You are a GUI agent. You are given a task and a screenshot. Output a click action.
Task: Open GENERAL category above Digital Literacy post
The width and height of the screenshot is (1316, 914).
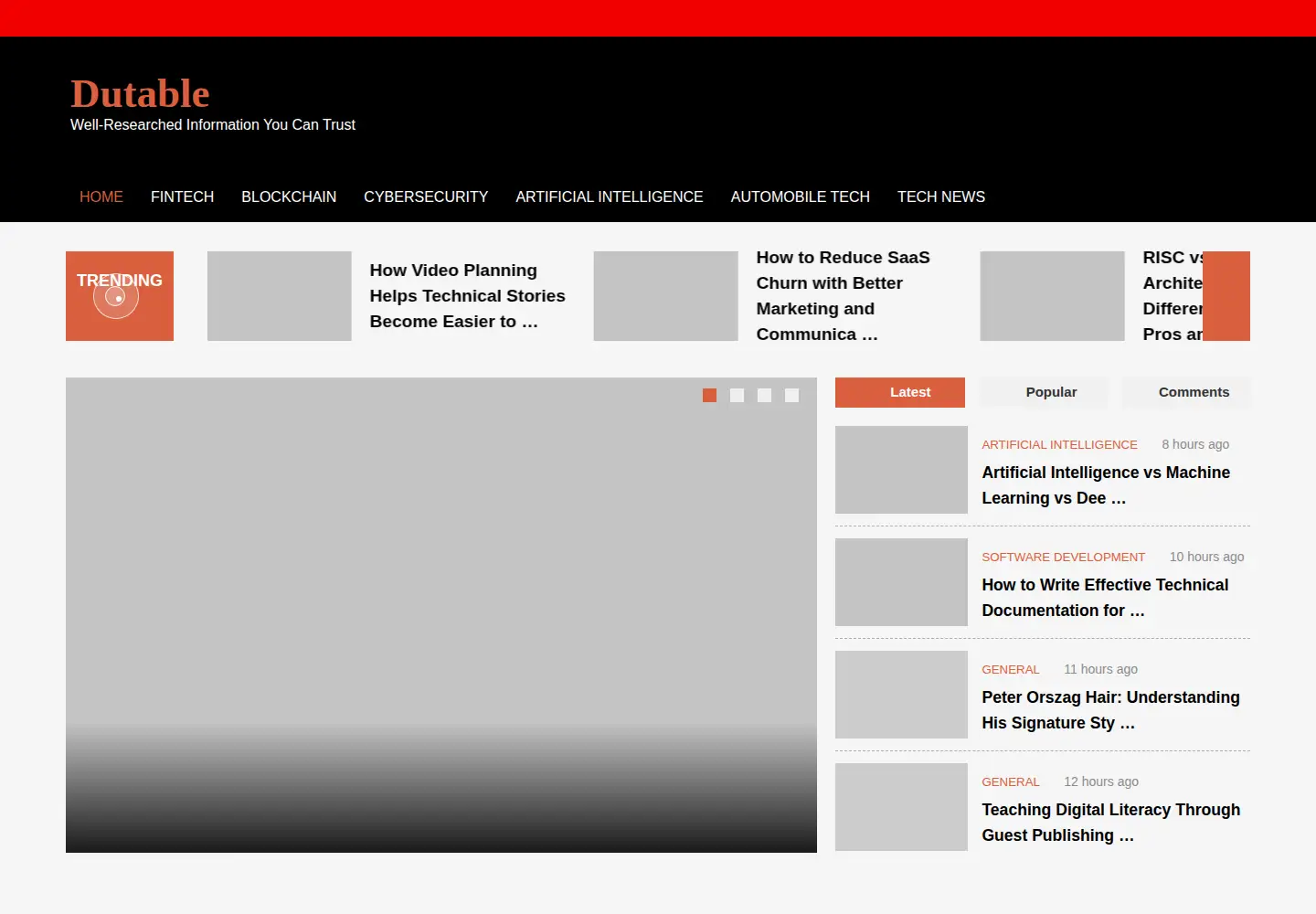(1010, 781)
